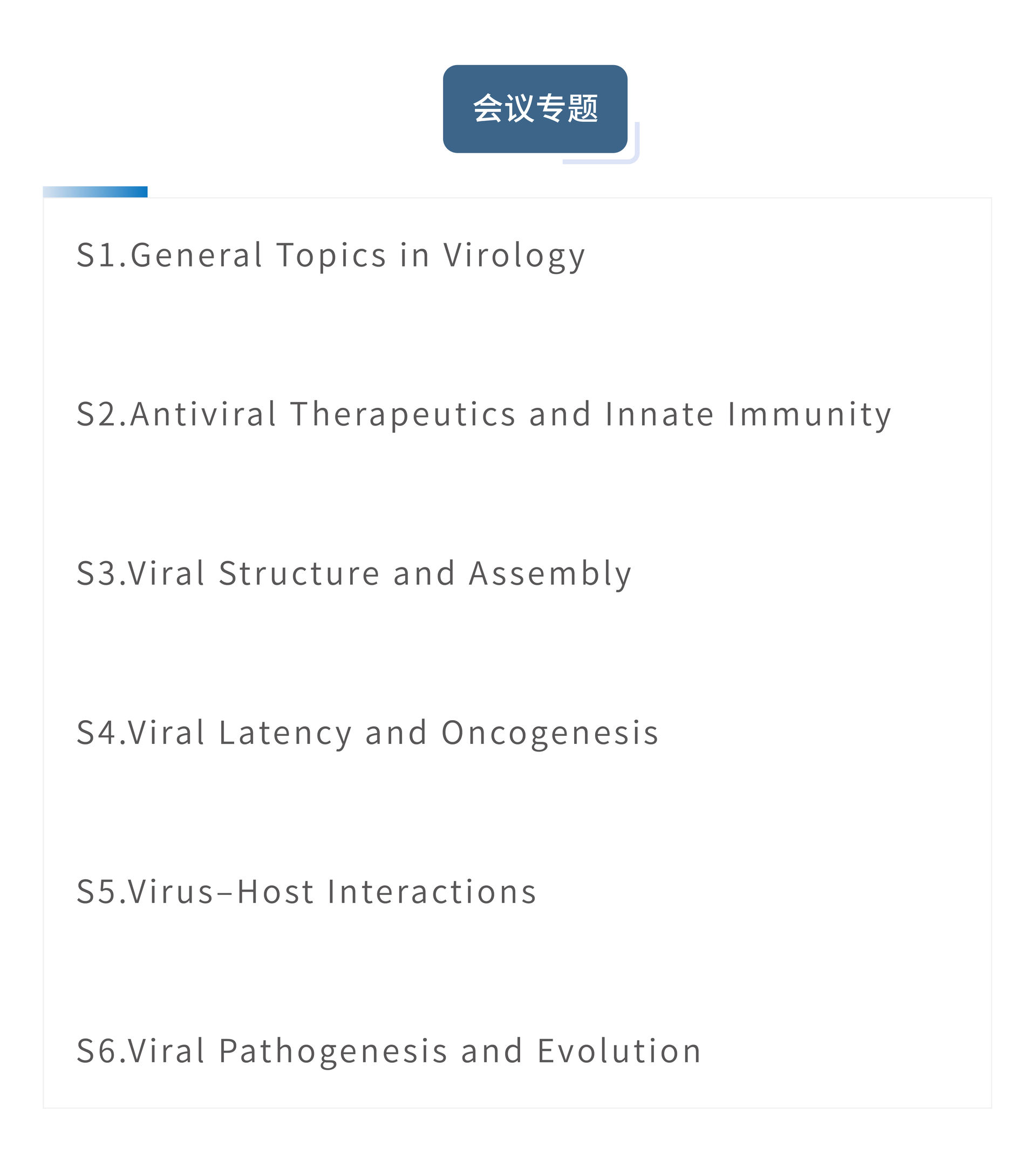This screenshot has width=1036, height=1169.
Task: Click the word Immunity in S2
Action: (x=809, y=415)
